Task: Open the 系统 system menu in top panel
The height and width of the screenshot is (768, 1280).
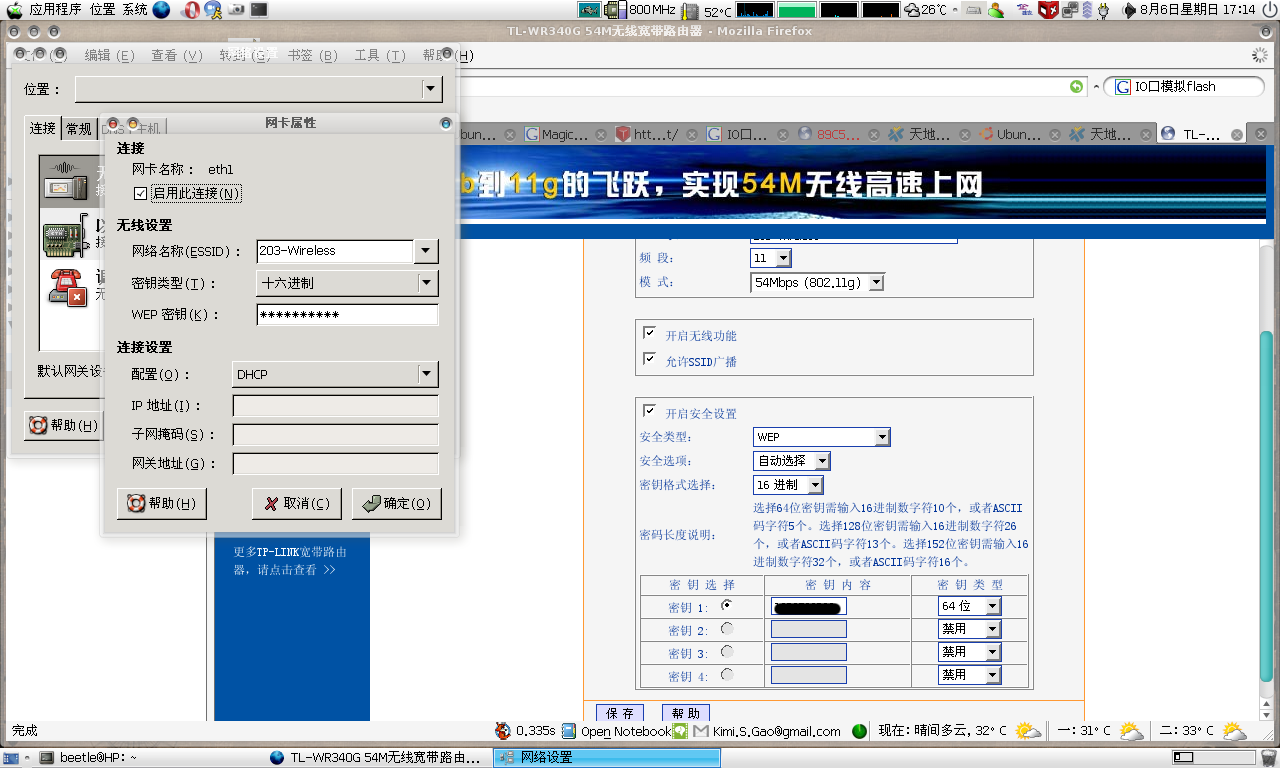Action: tap(134, 10)
